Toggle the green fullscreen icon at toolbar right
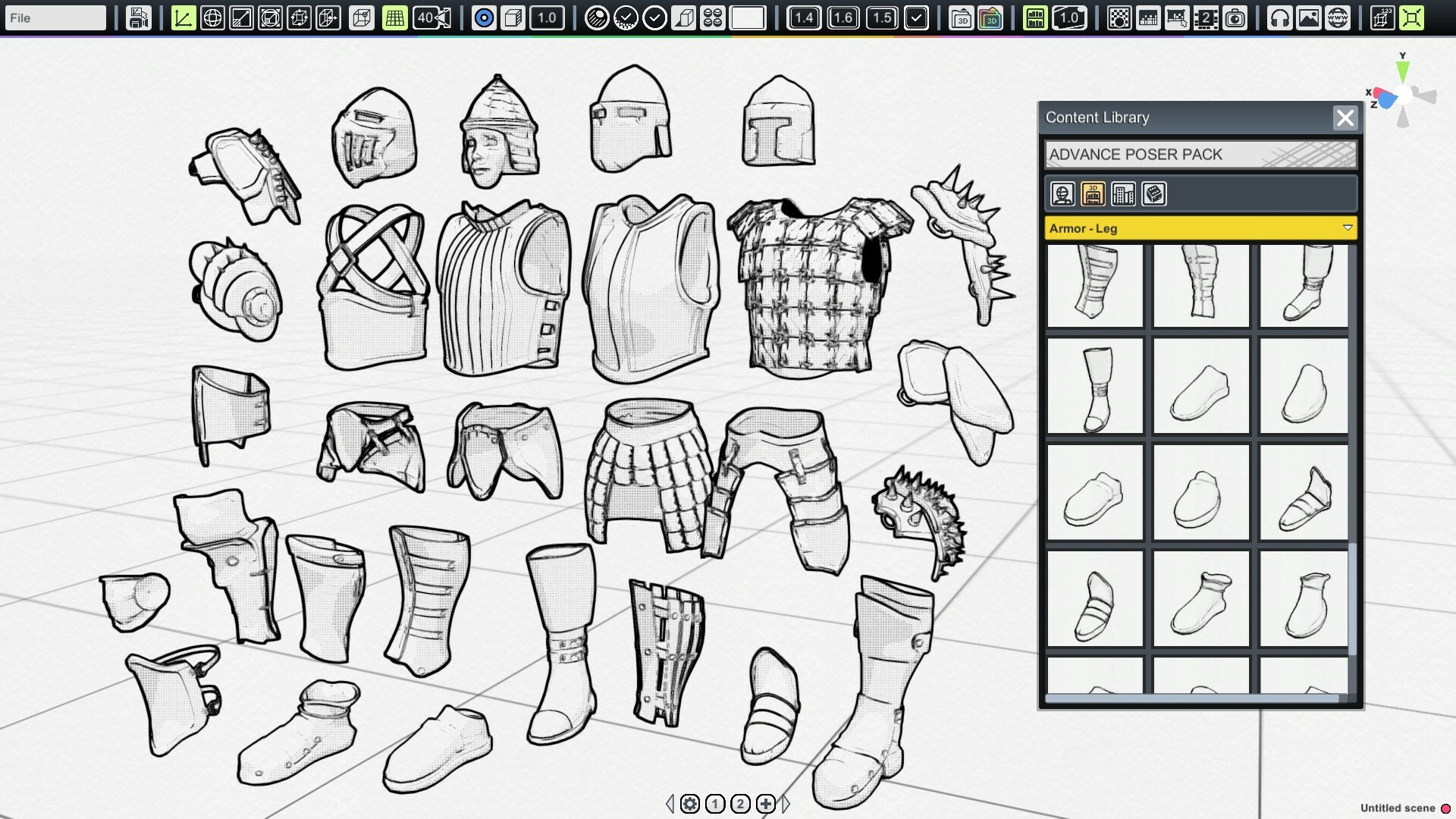Image resolution: width=1456 pixels, height=819 pixels. click(1411, 17)
